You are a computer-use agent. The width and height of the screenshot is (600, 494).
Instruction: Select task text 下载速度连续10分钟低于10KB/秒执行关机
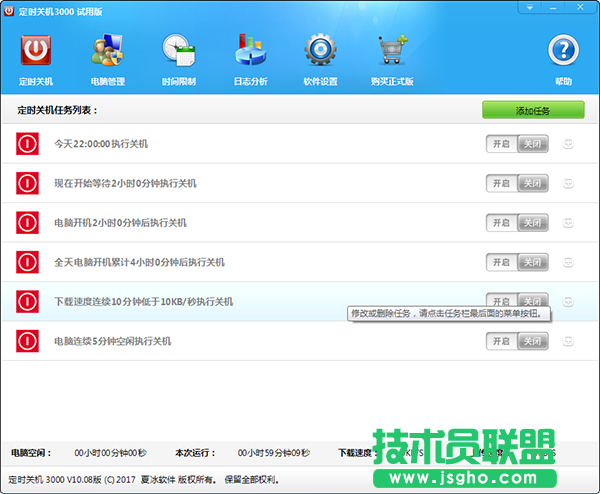pyautogui.click(x=143, y=302)
